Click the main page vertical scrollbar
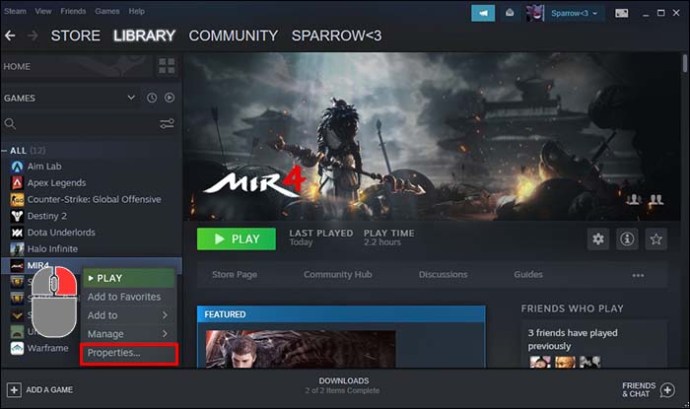The width and height of the screenshot is (690, 409). pyautogui.click(x=685, y=63)
